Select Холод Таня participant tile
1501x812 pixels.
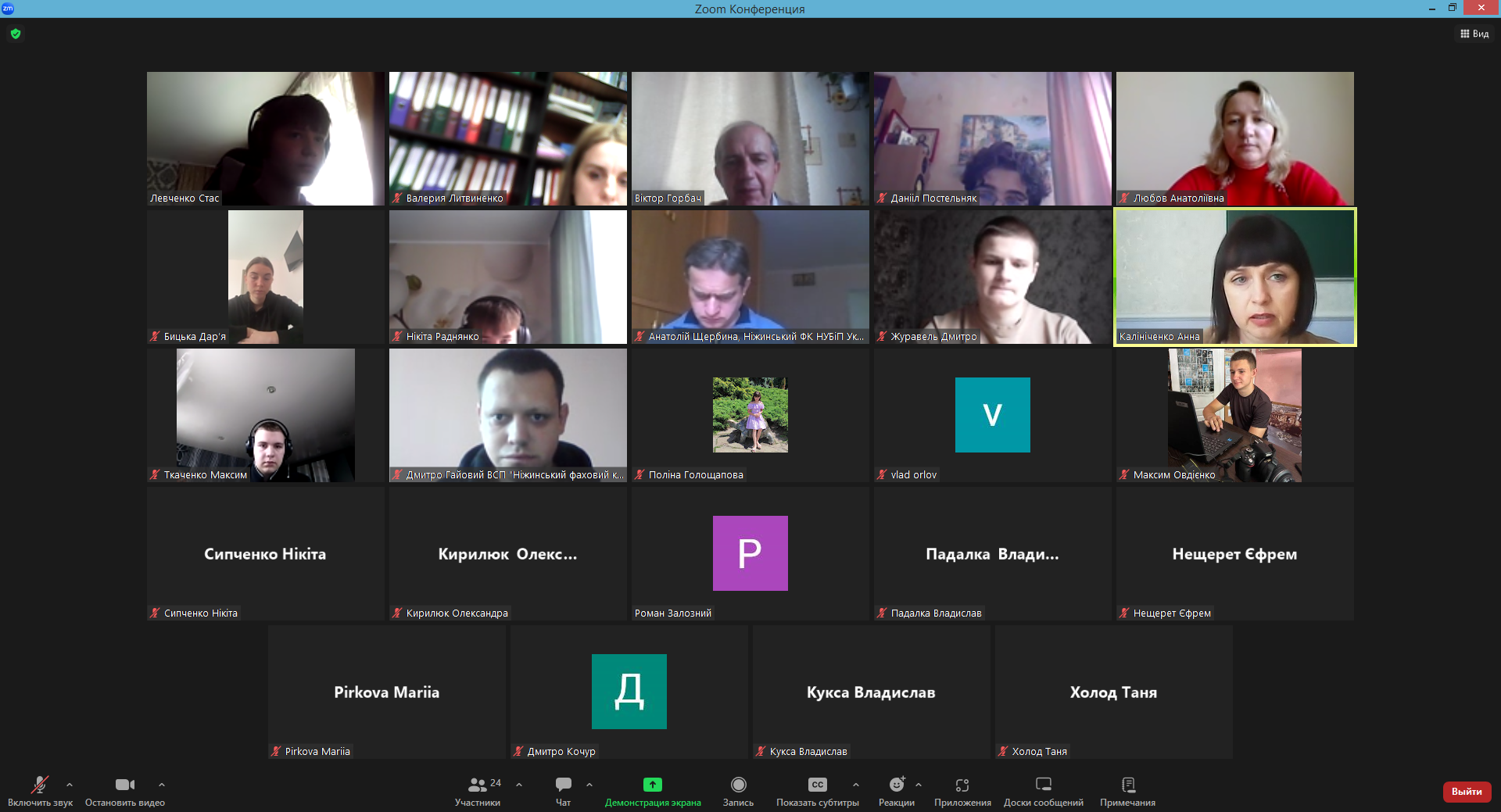[x=1114, y=692]
